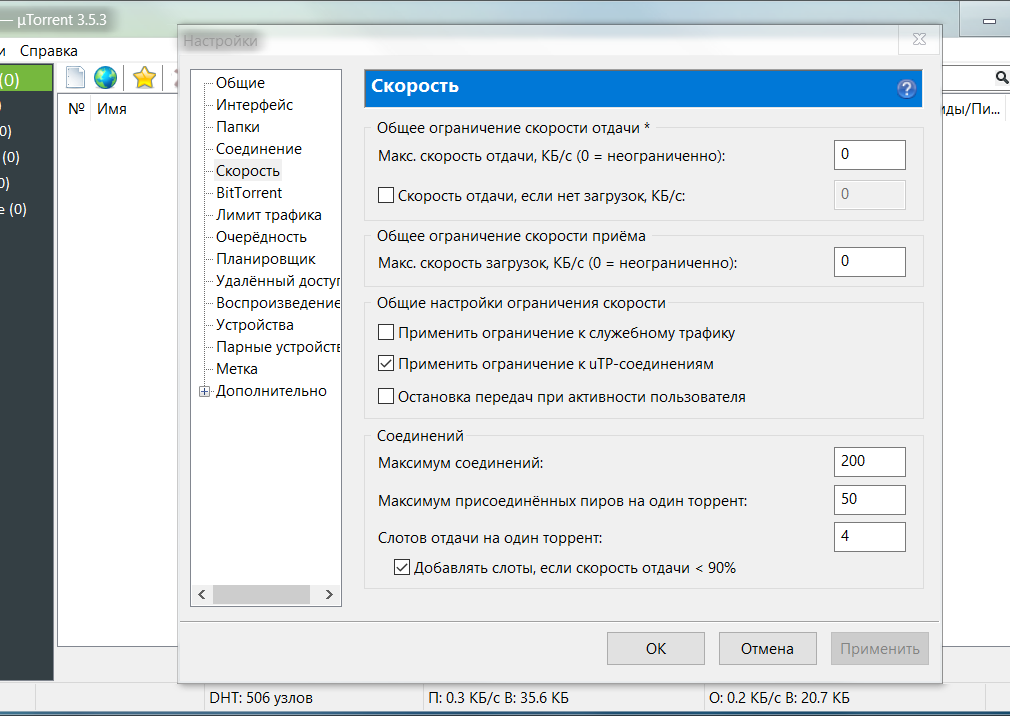Select Лимит трафика in settings tree
The image size is (1010, 716).
[x=269, y=215]
